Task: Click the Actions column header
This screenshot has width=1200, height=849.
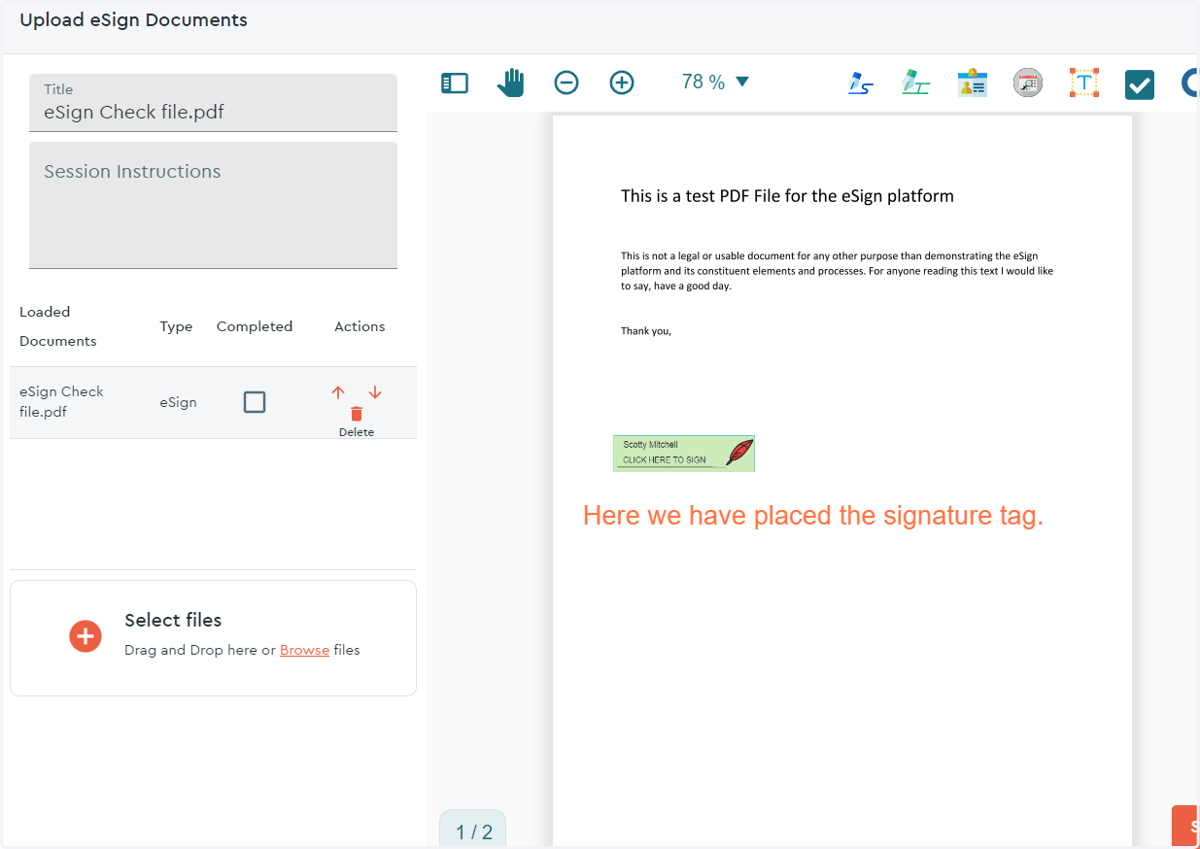Action: pos(360,326)
